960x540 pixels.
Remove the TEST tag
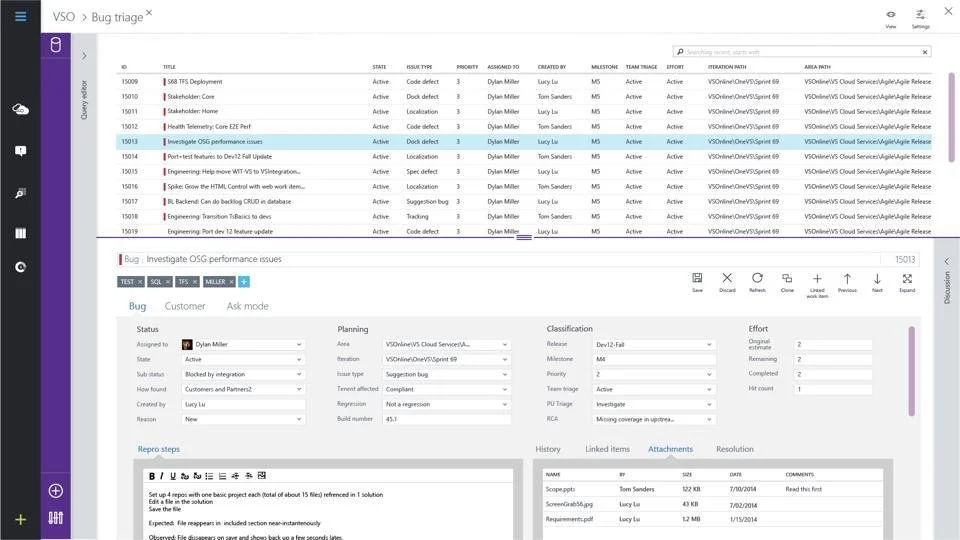click(140, 282)
